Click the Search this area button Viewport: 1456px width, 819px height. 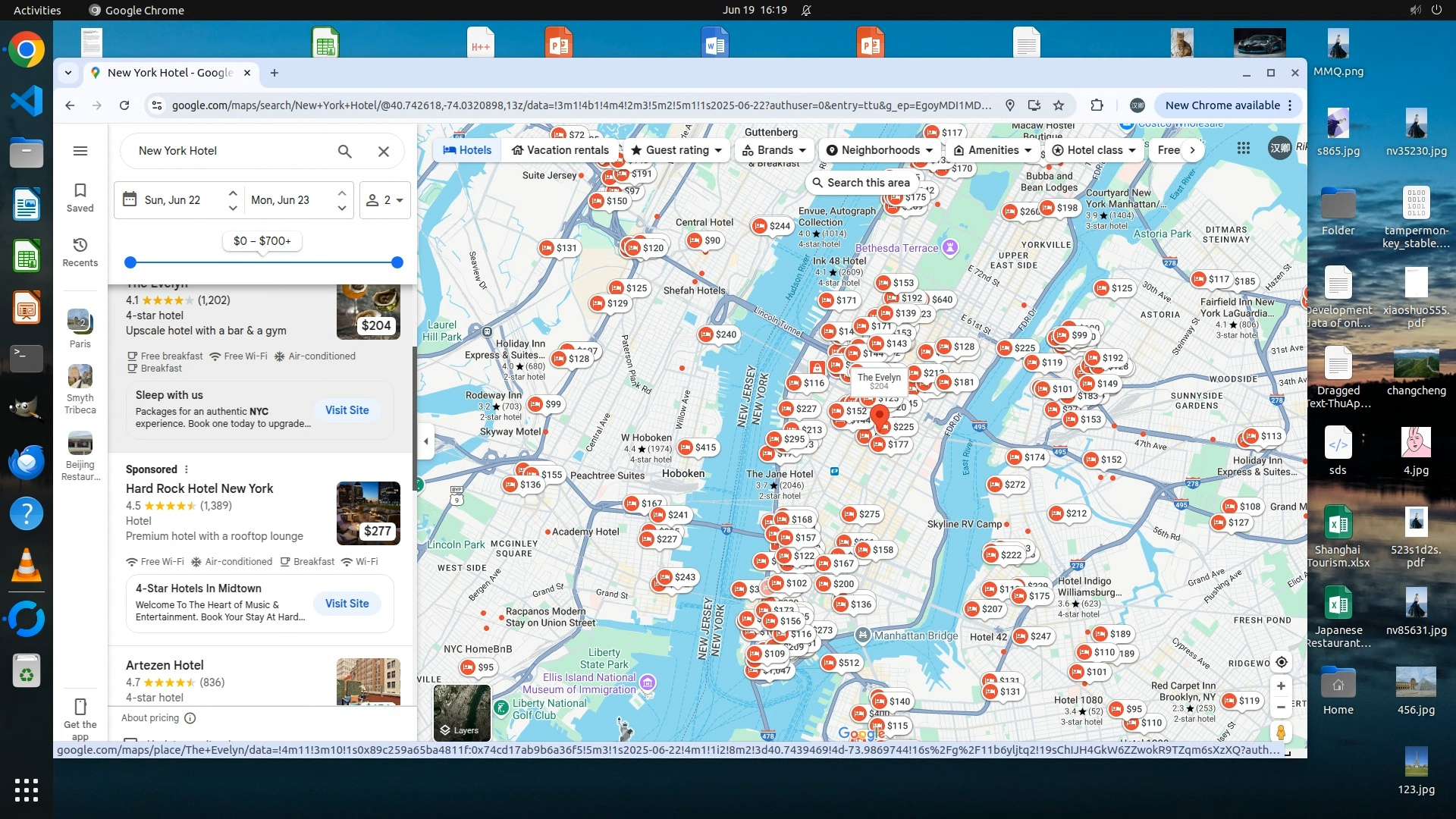pyautogui.click(x=861, y=183)
